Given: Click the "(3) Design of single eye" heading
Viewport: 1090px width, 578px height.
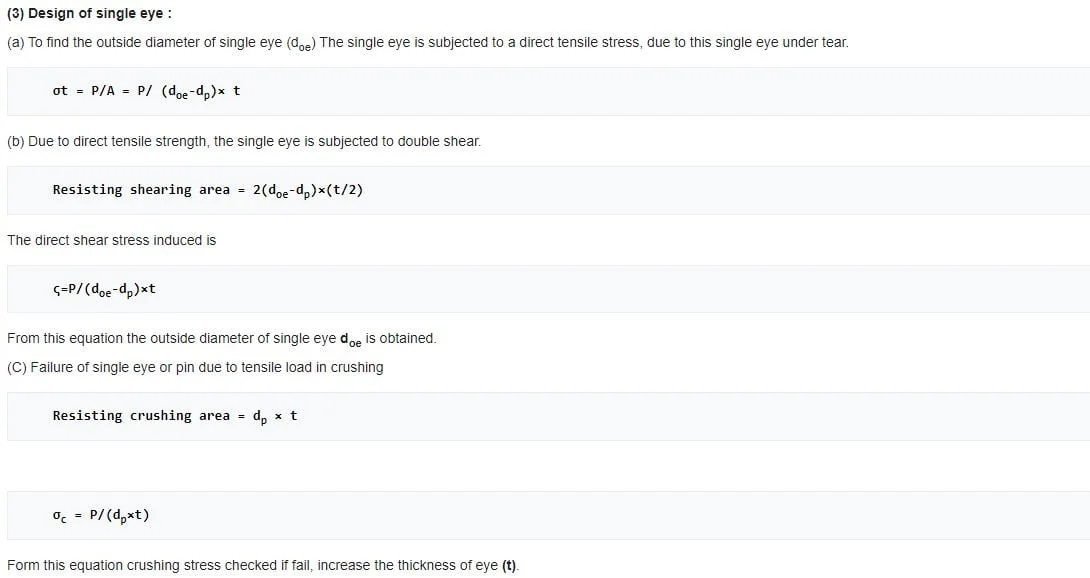Looking at the screenshot, I should pos(89,13).
